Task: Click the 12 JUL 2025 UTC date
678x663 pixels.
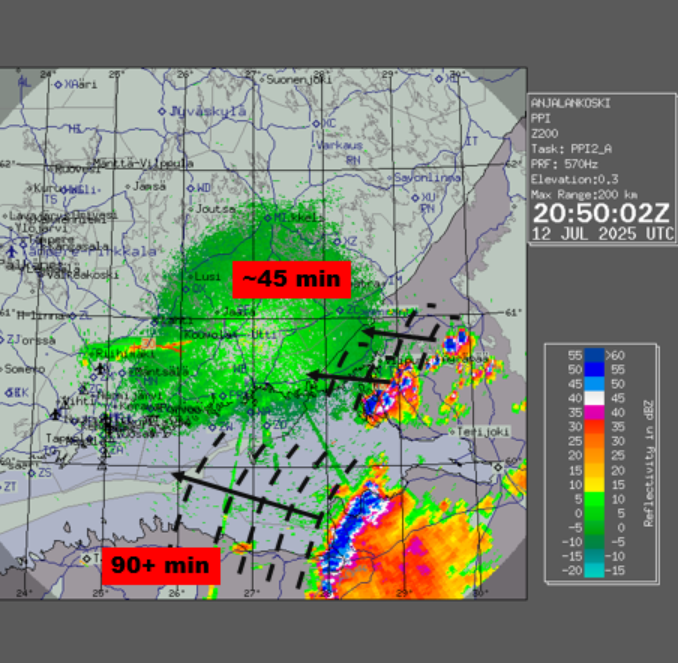Action: [603, 234]
